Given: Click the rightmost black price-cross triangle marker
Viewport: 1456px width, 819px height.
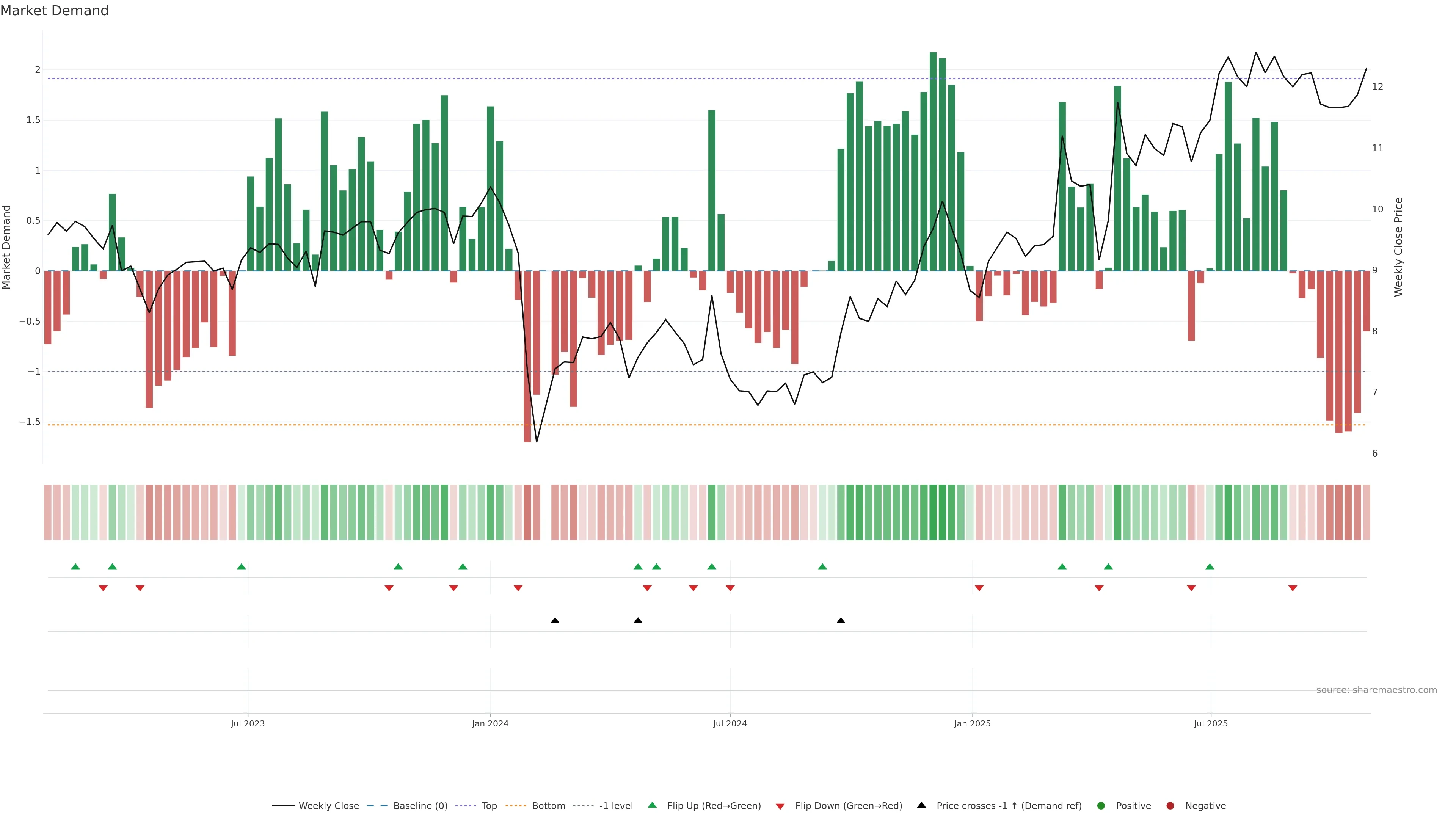Looking at the screenshot, I should coord(841,621).
